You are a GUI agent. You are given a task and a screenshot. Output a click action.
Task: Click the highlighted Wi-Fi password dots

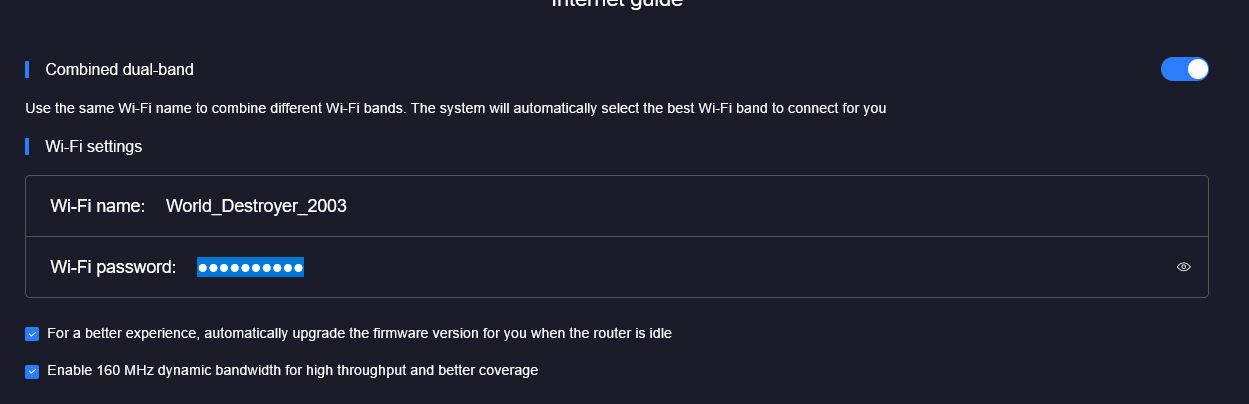[250, 267]
